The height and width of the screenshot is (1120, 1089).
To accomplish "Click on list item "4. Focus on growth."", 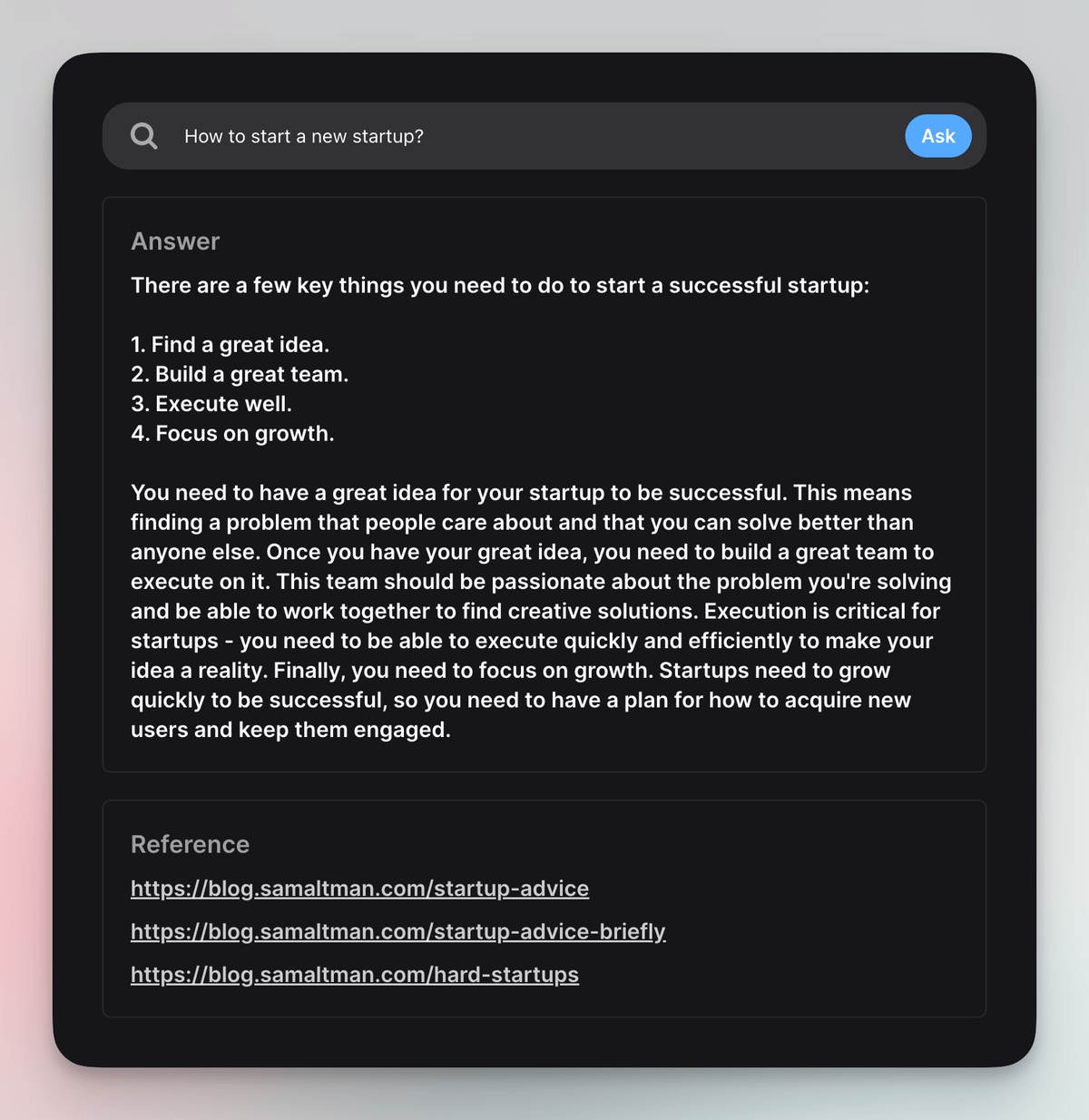I will tap(232, 434).
